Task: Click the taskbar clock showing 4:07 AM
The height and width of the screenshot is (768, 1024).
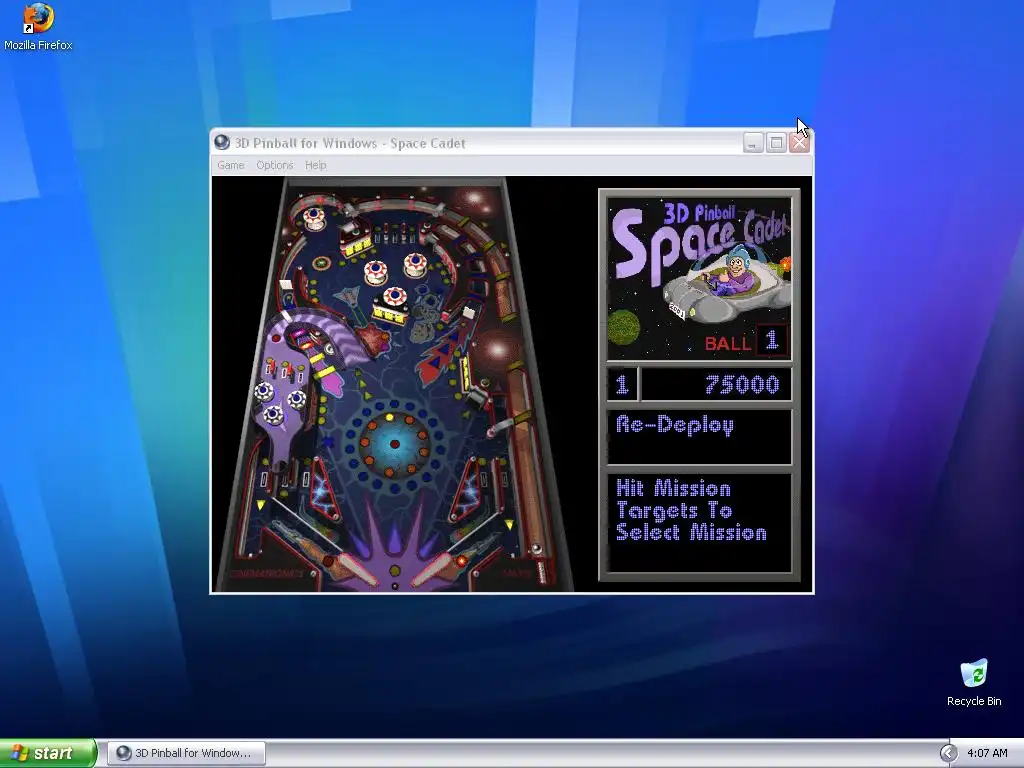Action: coord(987,753)
